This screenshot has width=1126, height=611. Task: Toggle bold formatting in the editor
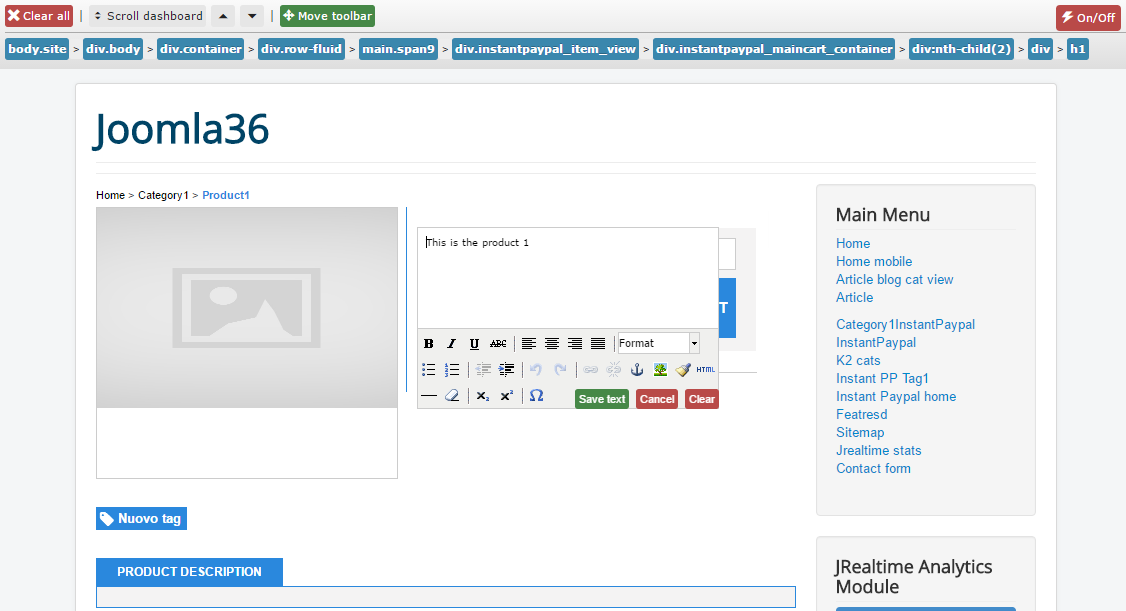[x=429, y=344]
